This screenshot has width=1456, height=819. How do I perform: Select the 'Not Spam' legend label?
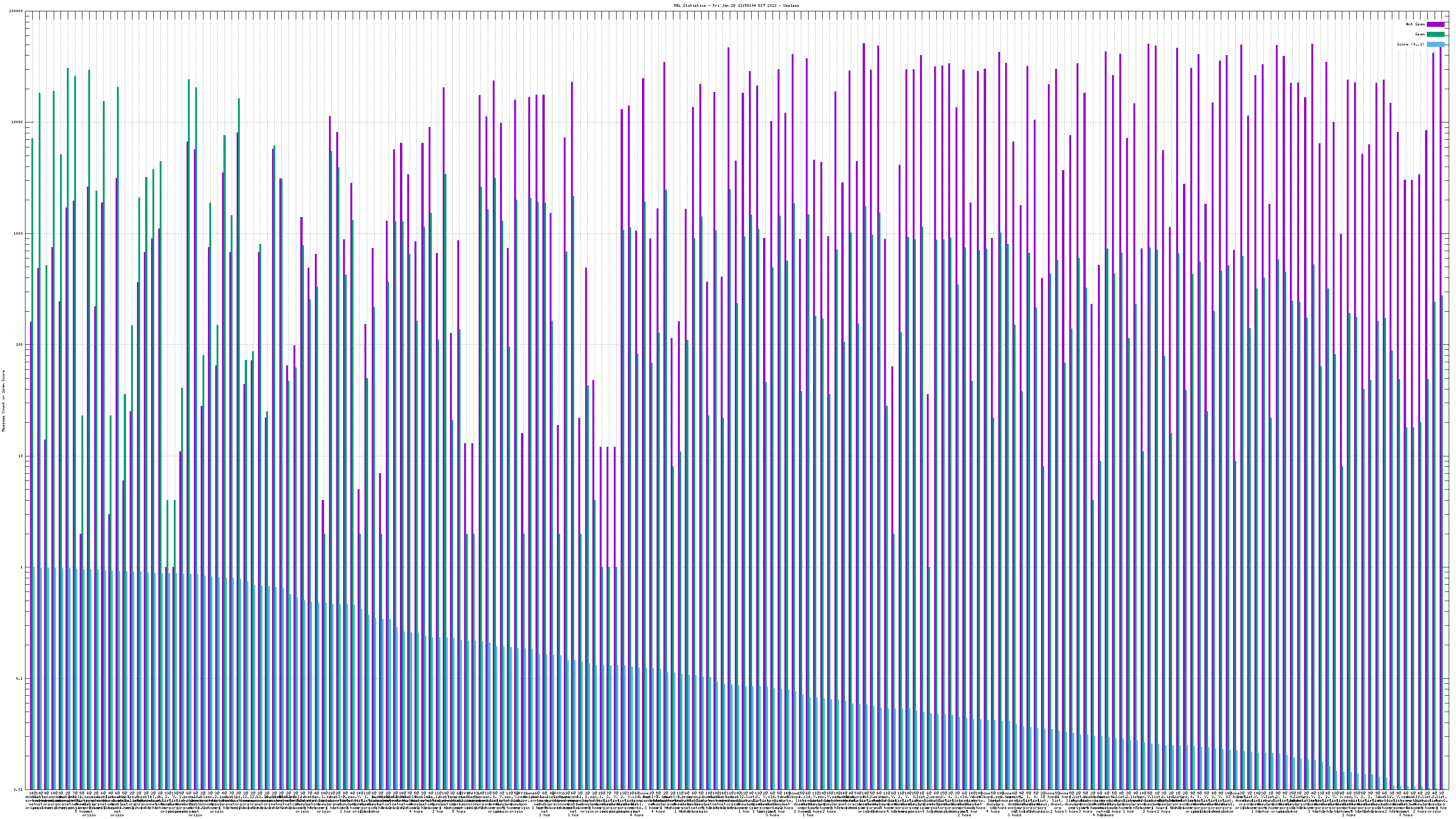(x=1416, y=24)
